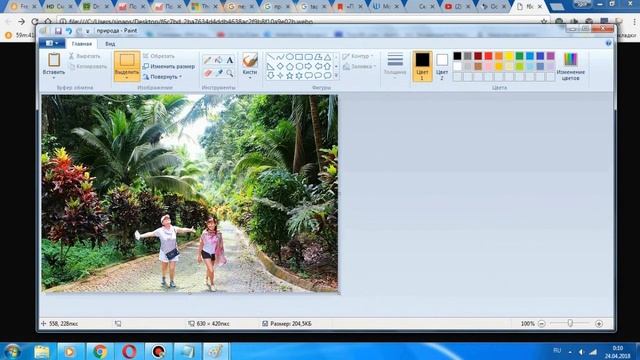The width and height of the screenshot is (640, 360).
Task: Pick the black color swatch in the palette
Action: (457, 56)
